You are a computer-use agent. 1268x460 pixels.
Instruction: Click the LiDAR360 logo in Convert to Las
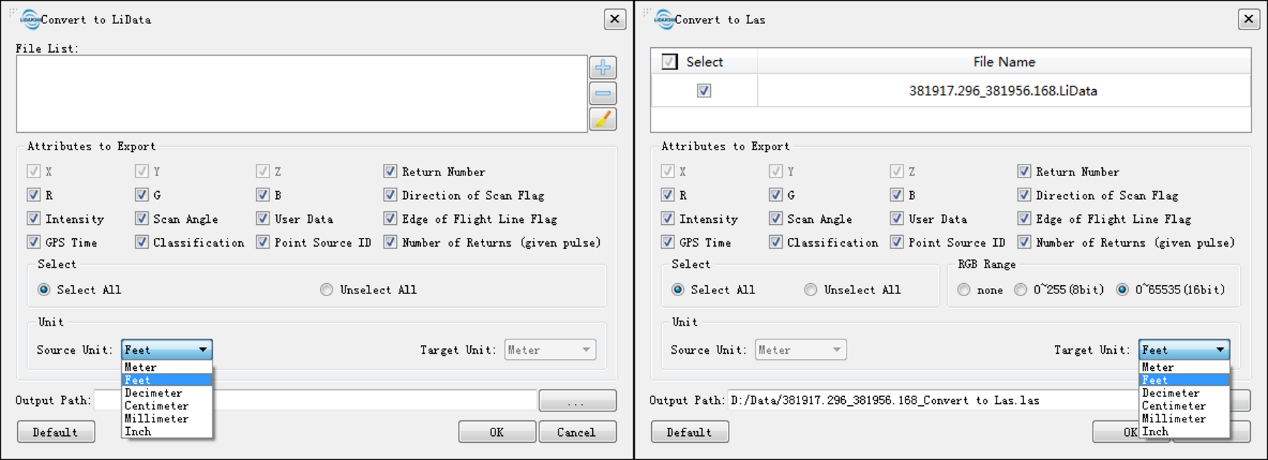click(664, 19)
